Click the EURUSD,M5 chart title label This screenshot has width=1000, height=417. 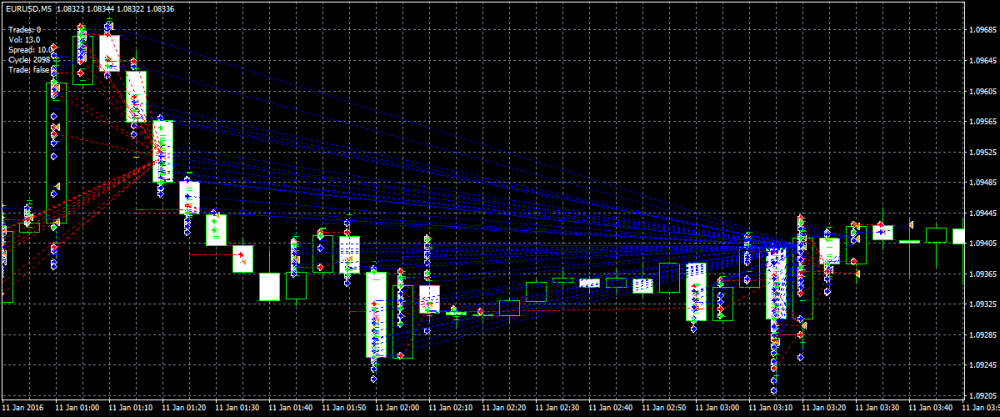pyautogui.click(x=28, y=9)
